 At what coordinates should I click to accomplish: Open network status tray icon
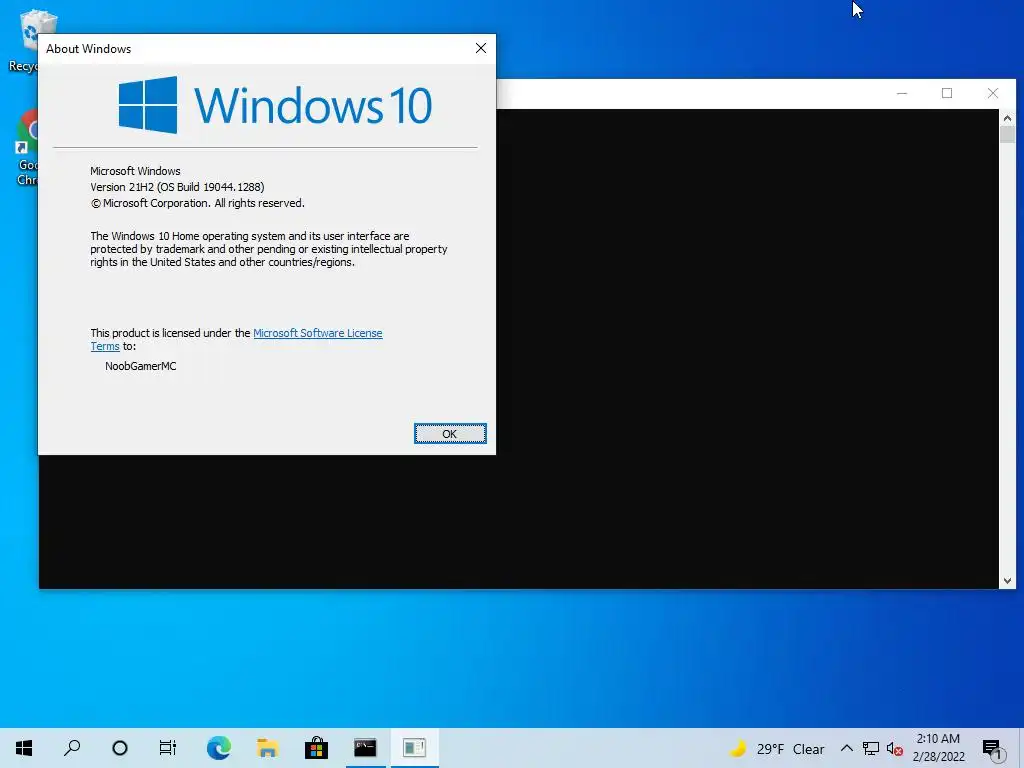pos(871,748)
